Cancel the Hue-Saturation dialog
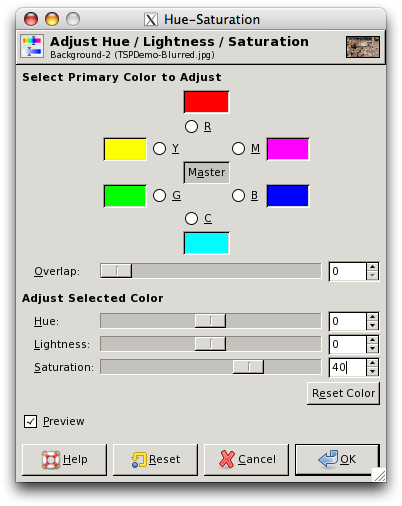Viewport: 402px width, 506px height. click(246, 459)
